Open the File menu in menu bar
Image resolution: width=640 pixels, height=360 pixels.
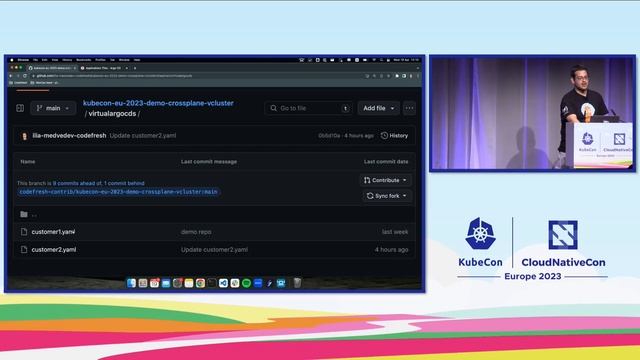[x=36, y=60]
